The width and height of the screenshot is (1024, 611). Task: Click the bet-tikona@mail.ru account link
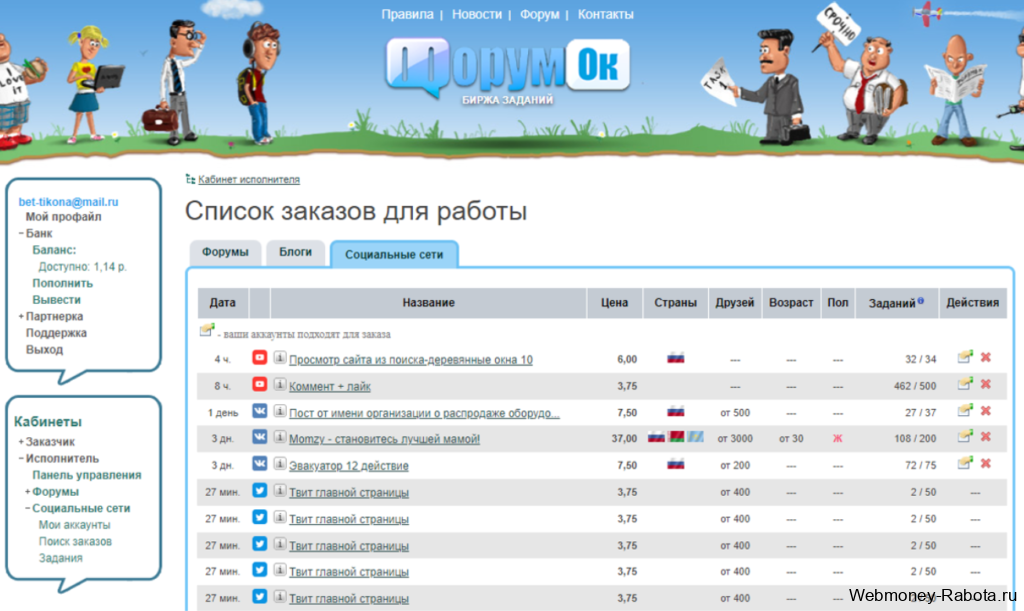click(x=68, y=202)
